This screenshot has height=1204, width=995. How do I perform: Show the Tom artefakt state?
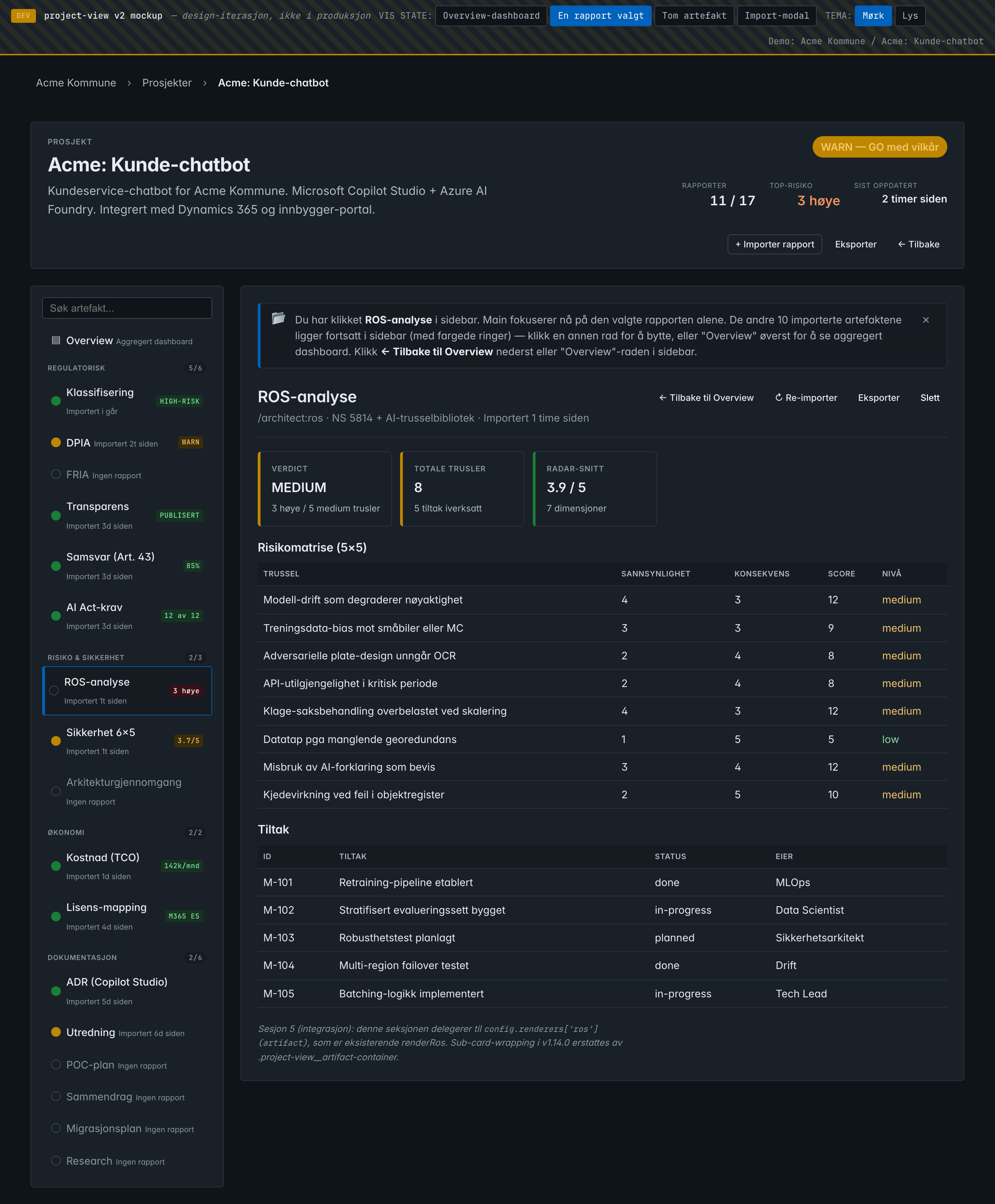[x=694, y=16]
